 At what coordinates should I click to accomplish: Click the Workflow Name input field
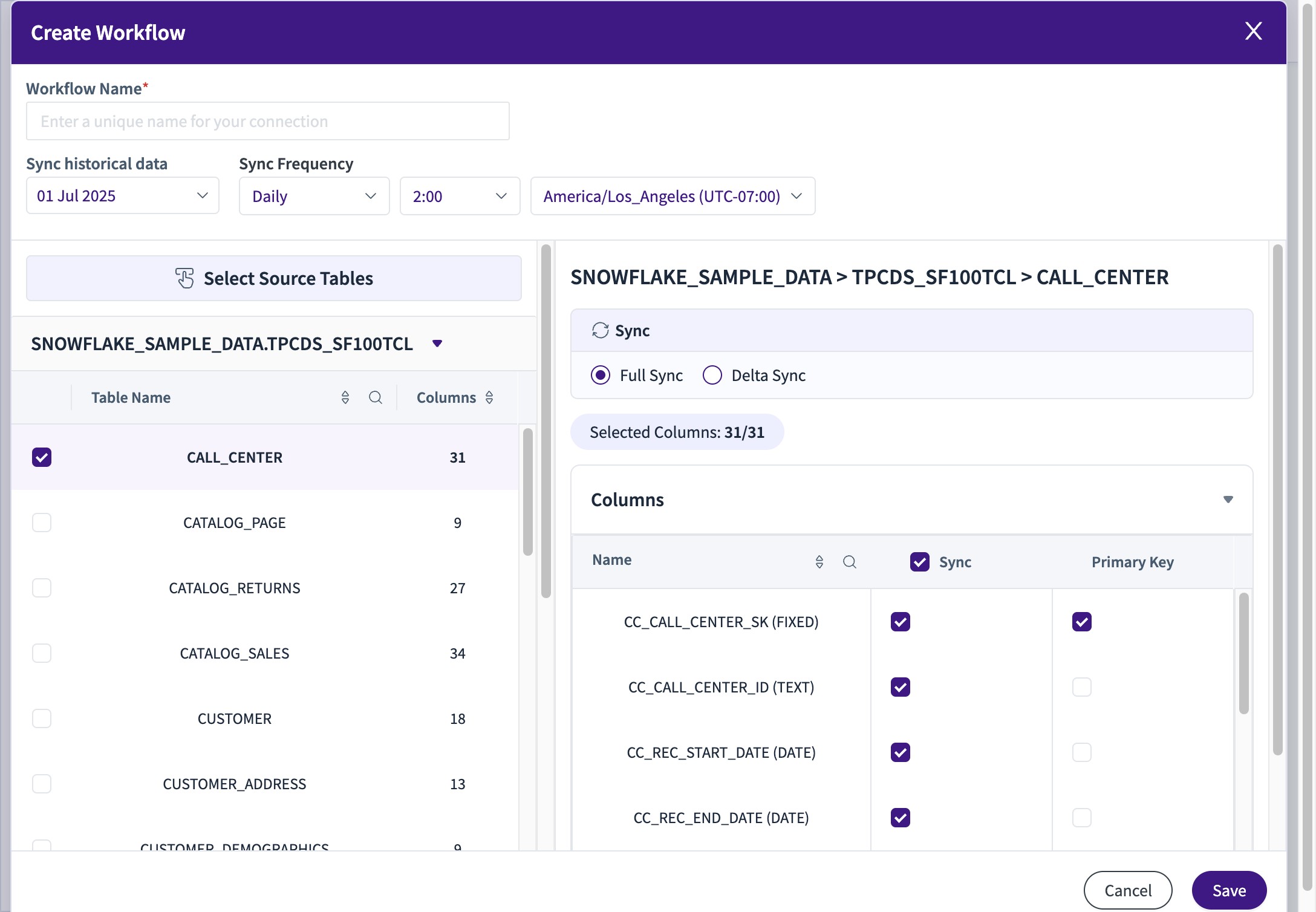point(267,121)
